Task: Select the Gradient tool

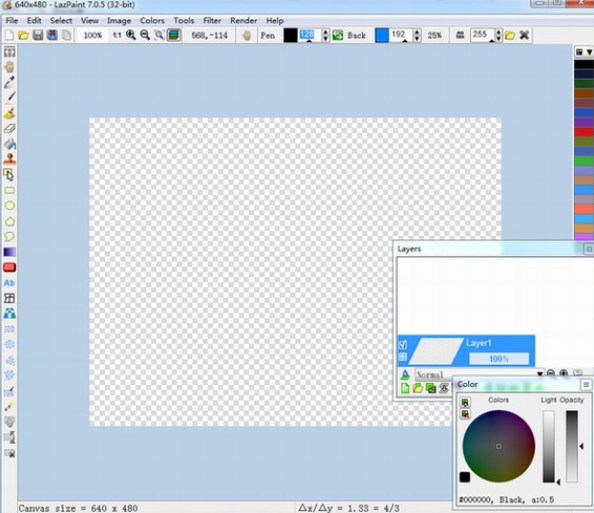Action: (9, 252)
